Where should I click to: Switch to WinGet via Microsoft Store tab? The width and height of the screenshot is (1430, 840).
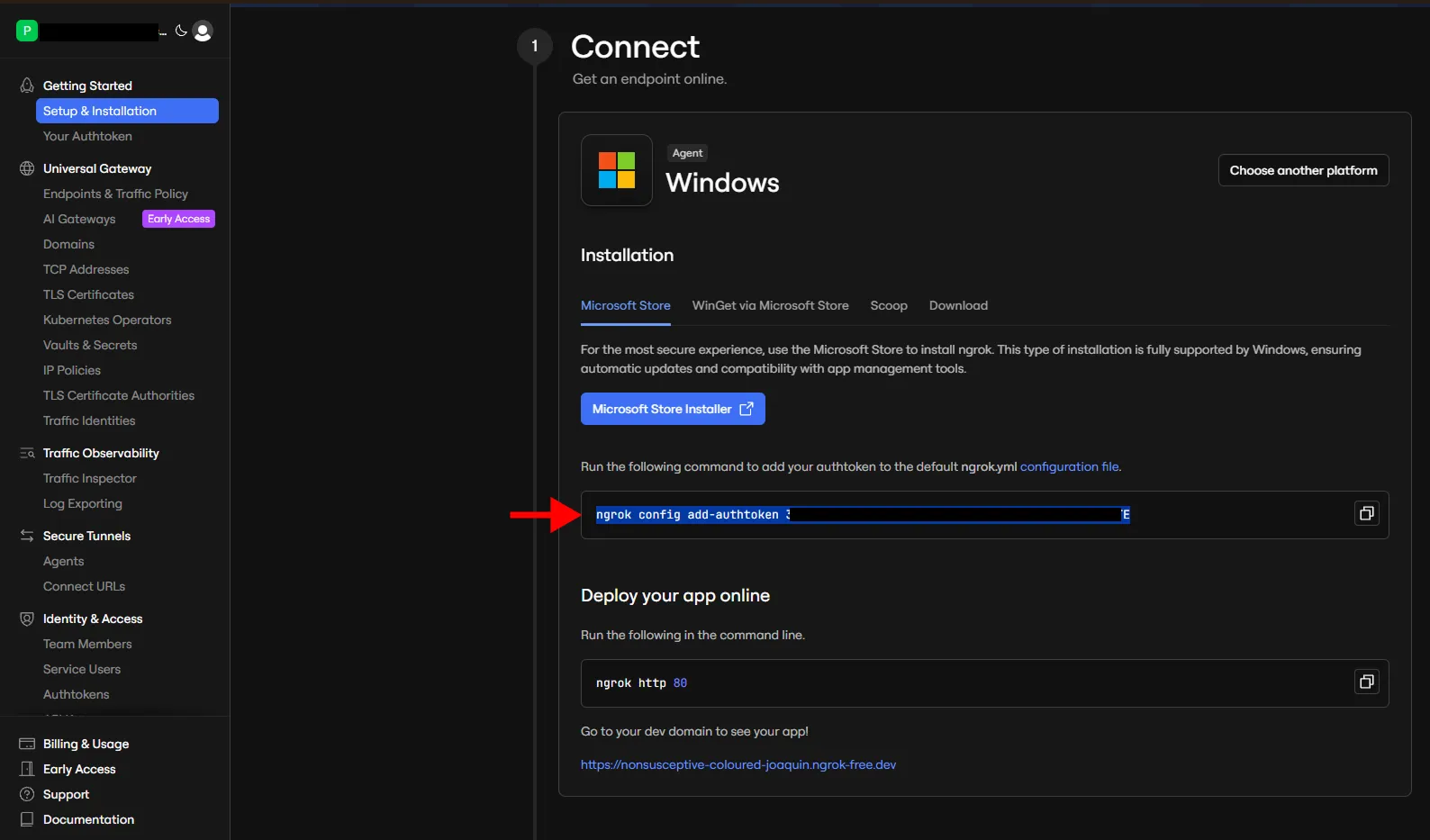(x=770, y=305)
